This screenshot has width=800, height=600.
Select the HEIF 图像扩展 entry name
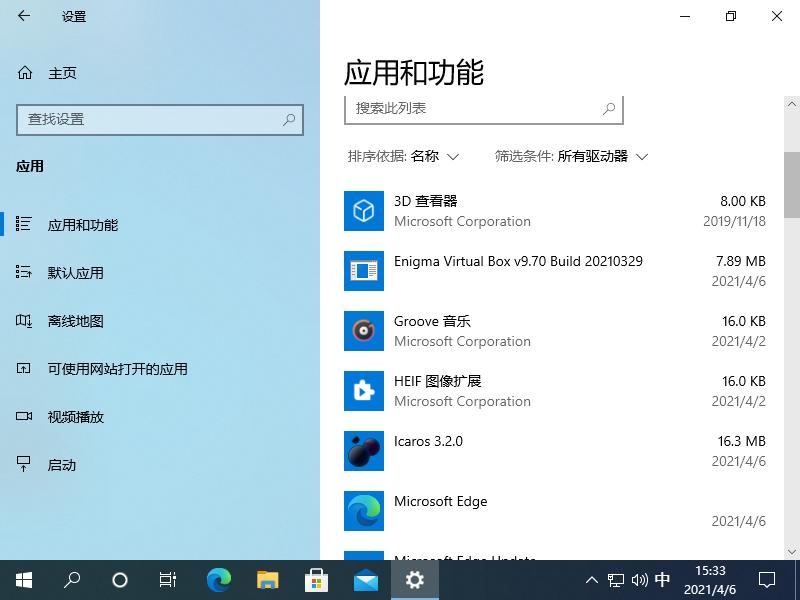(x=438, y=381)
